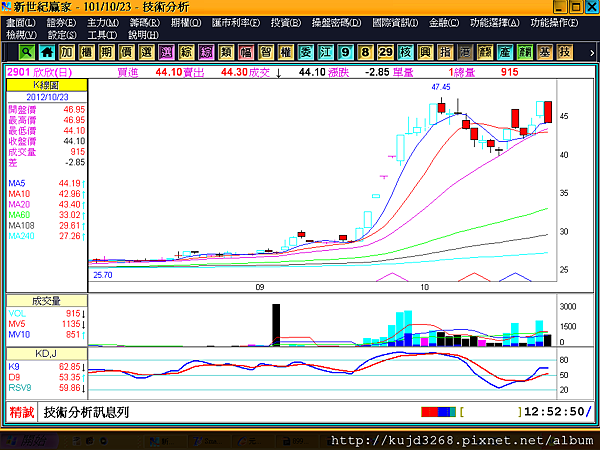Click the 2901 欣欣(日) stock title
The width and height of the screenshot is (600, 450).
pyautogui.click(x=39, y=72)
